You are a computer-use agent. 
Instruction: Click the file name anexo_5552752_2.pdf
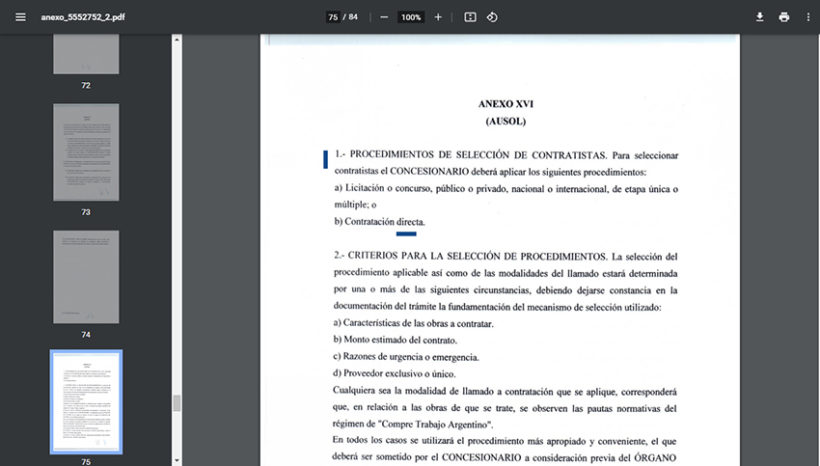point(83,17)
